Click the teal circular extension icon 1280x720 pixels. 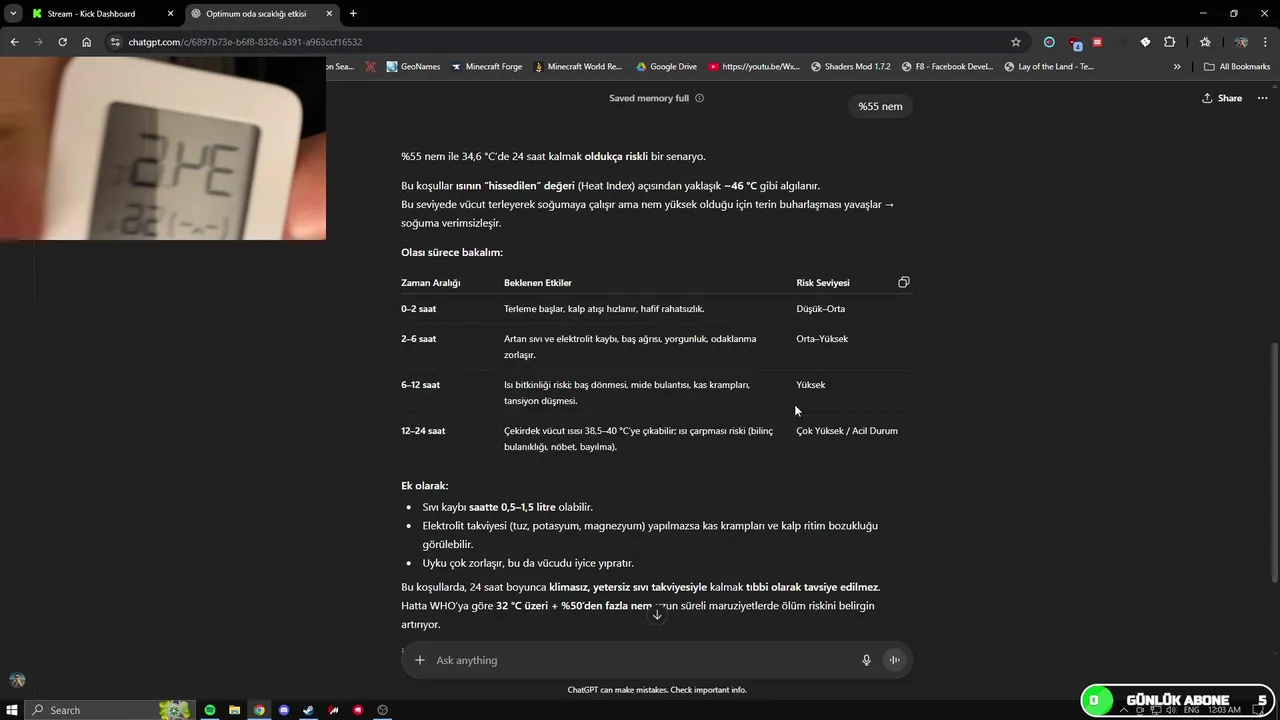point(1049,42)
